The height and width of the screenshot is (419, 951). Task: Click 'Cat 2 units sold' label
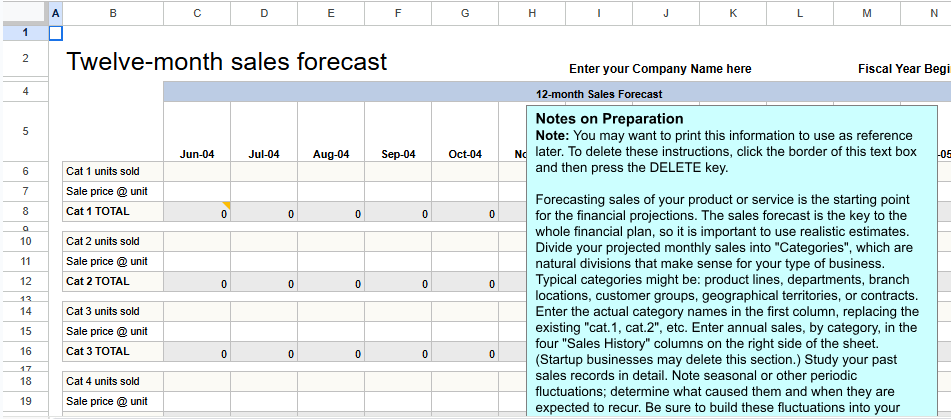click(x=103, y=241)
